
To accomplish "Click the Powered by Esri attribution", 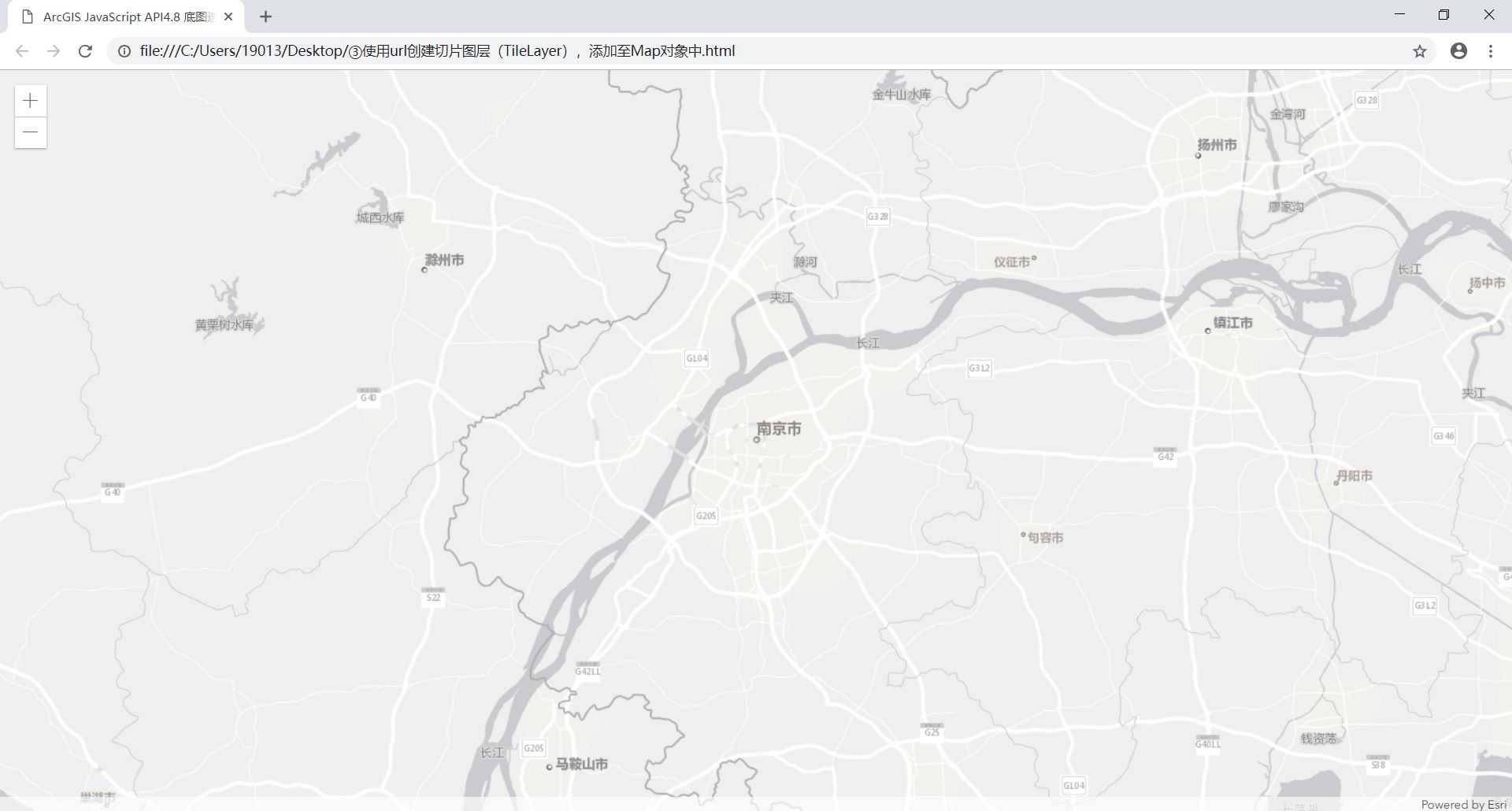I will (1463, 804).
